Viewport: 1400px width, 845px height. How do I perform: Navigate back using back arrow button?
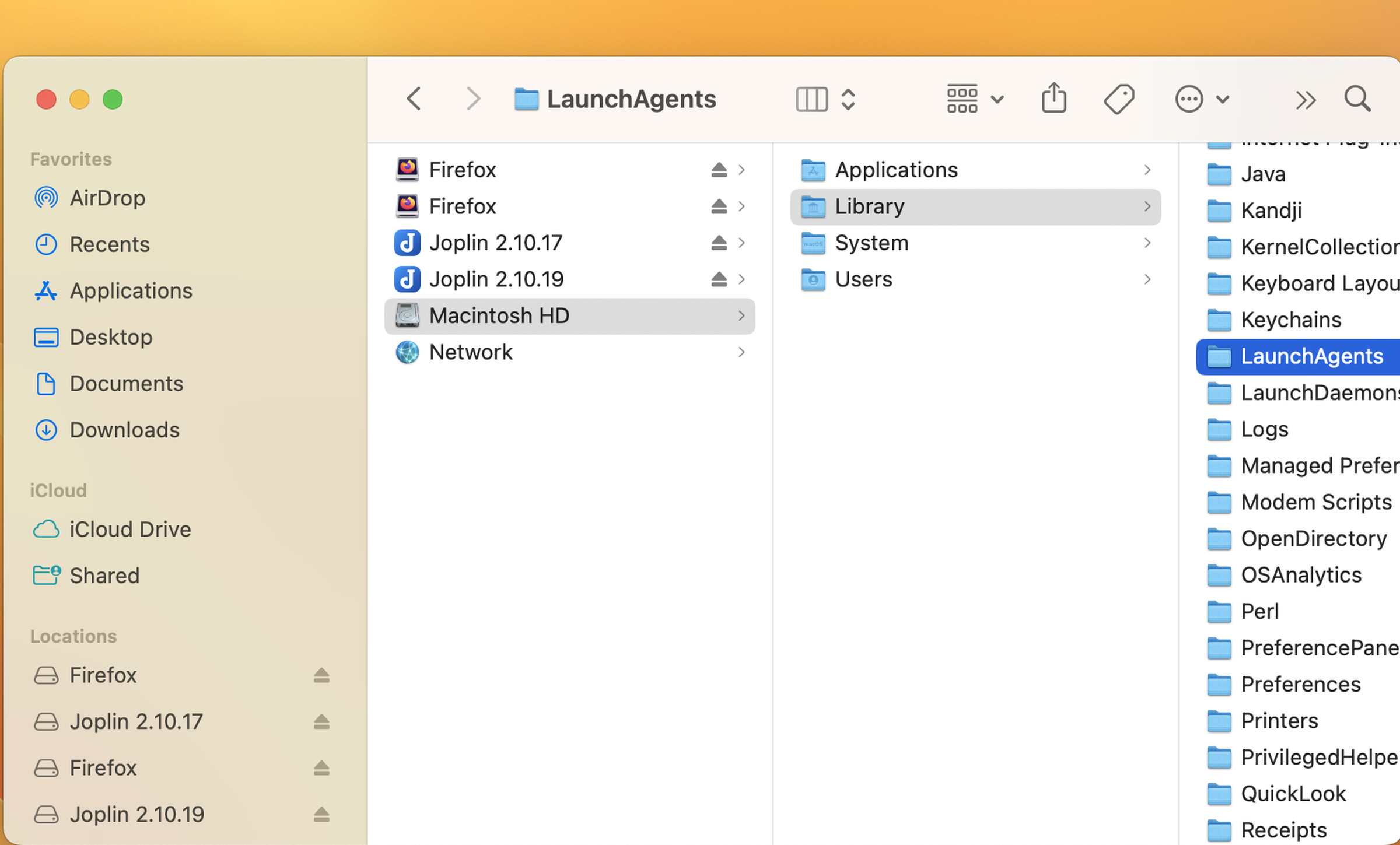[416, 99]
